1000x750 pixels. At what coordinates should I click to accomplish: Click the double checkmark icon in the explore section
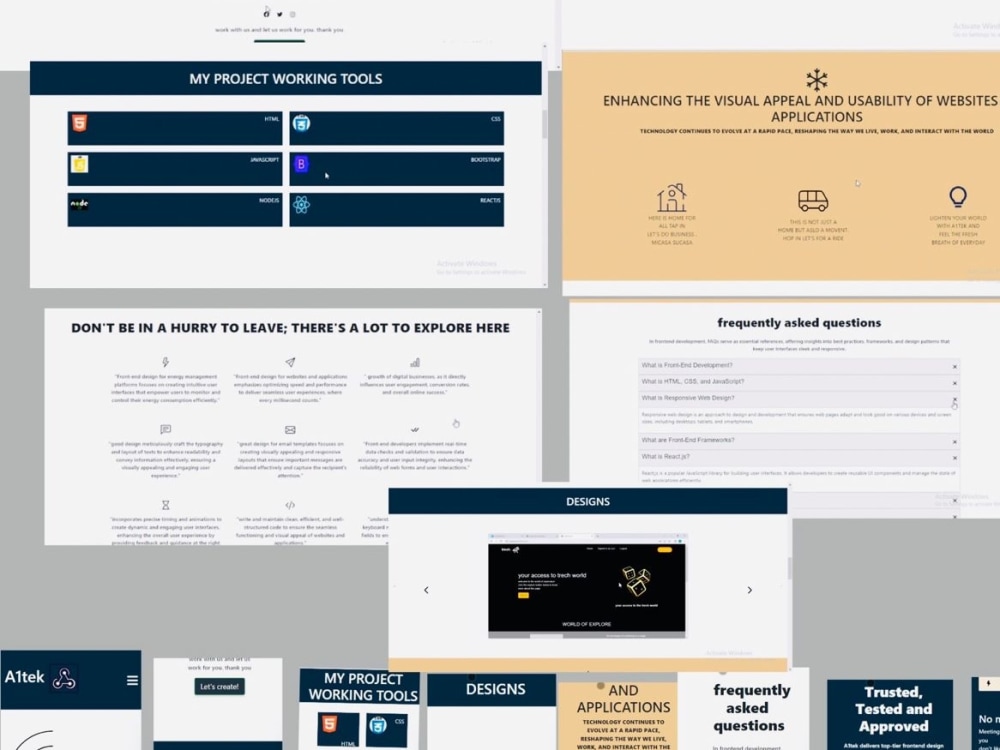415,430
